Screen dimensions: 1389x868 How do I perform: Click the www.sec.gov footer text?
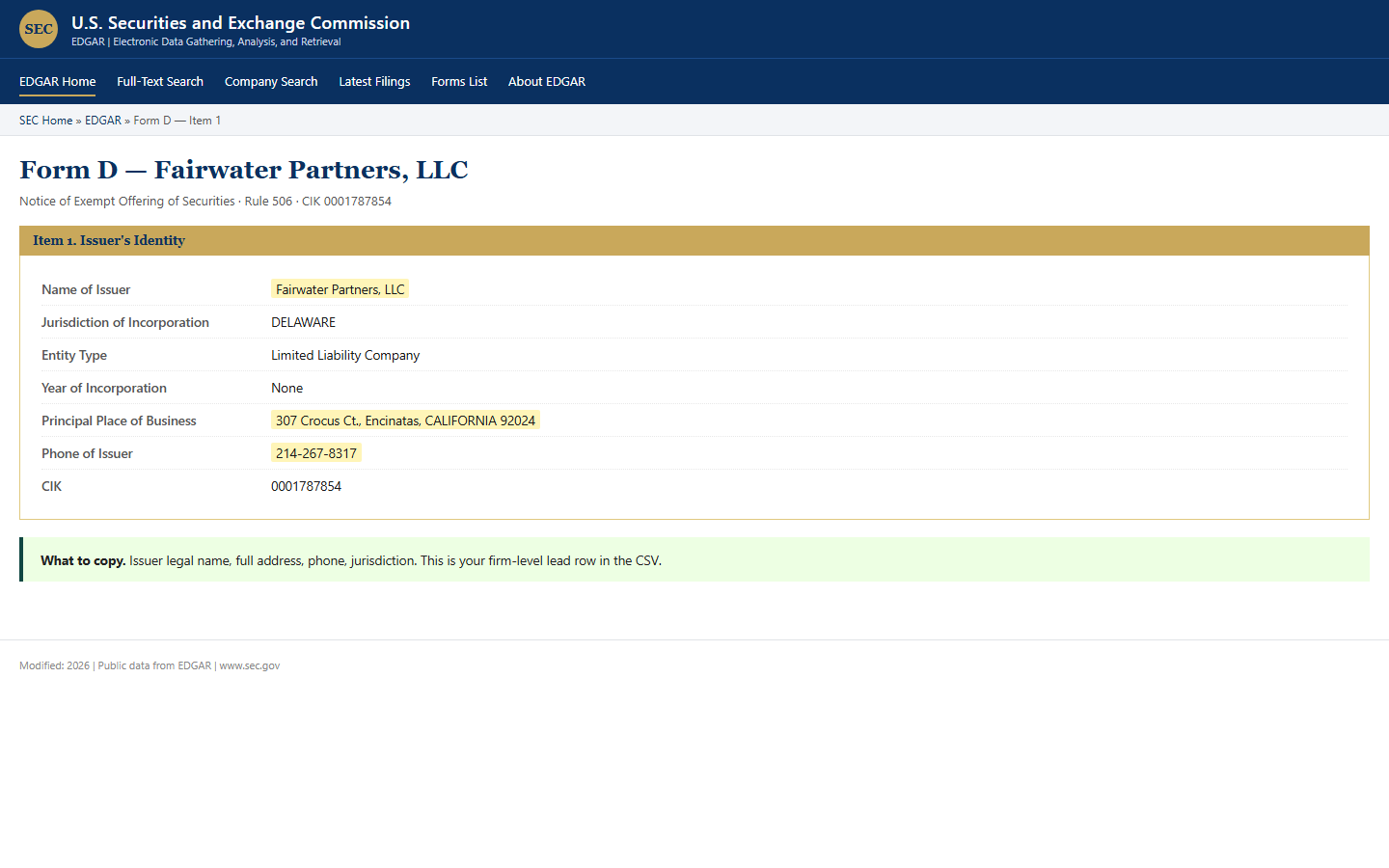[250, 665]
